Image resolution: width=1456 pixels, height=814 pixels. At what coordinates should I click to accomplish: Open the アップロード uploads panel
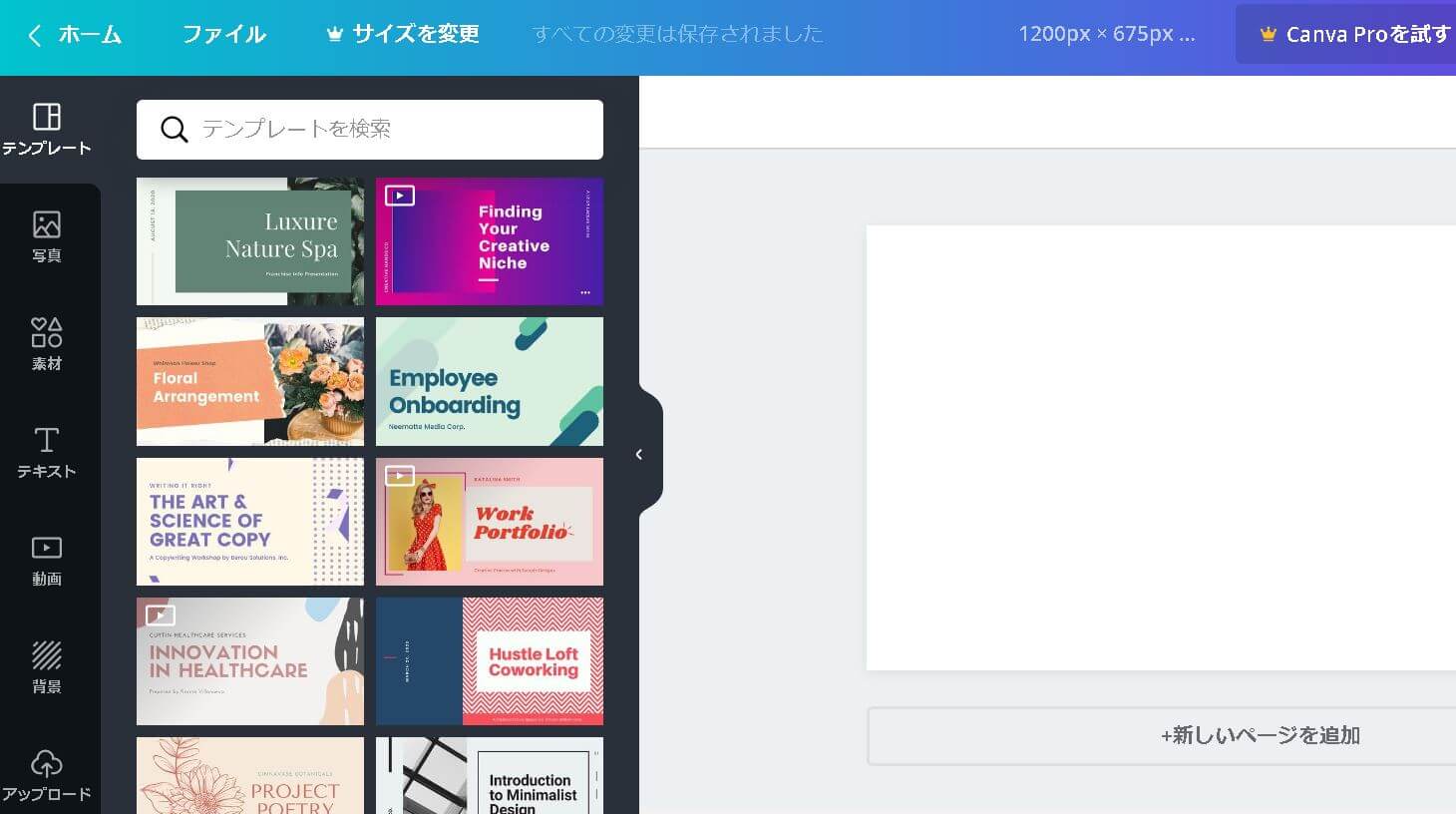click(x=47, y=776)
